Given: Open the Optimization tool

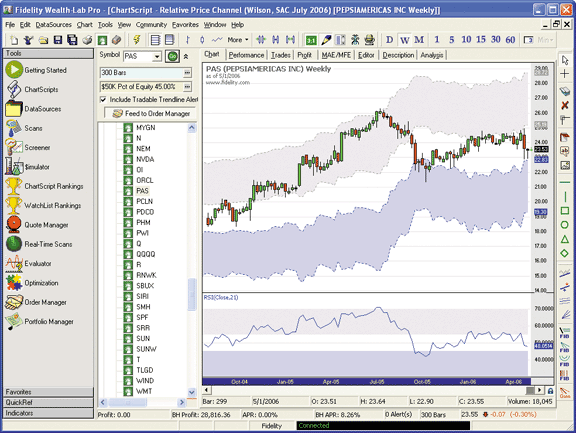Looking at the screenshot, I should click(32, 283).
